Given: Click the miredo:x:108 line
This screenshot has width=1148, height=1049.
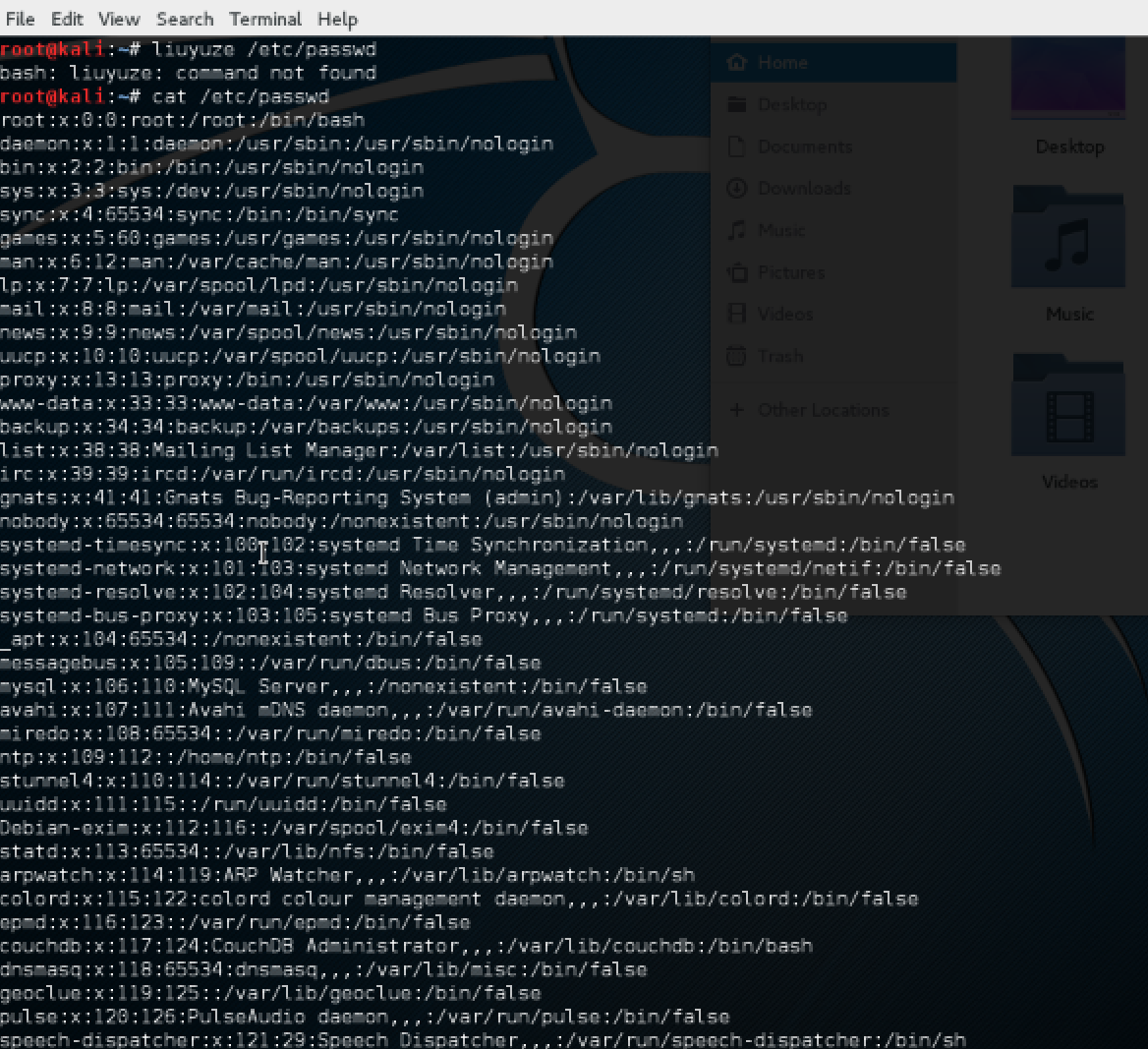Looking at the screenshot, I should point(271,733).
